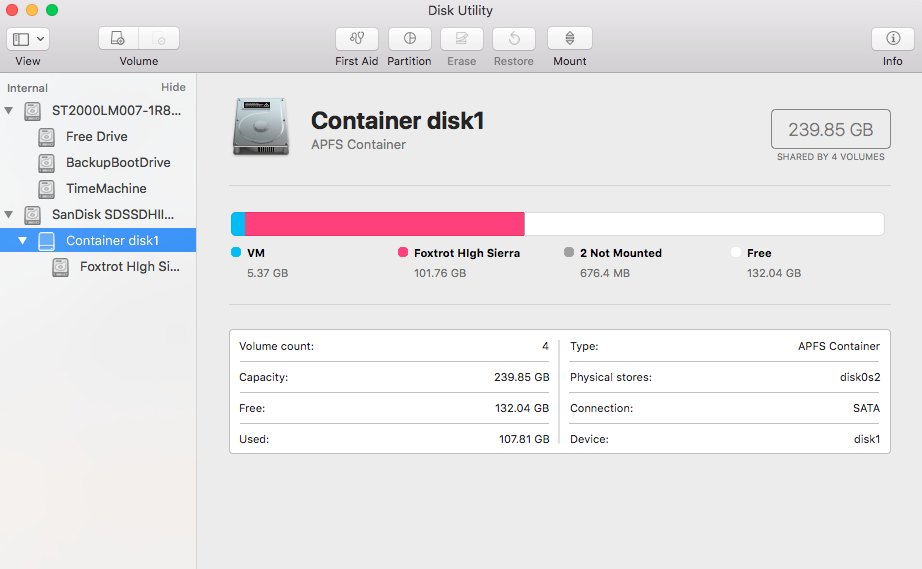Run First Aid on the selected disk

pyautogui.click(x=356, y=39)
